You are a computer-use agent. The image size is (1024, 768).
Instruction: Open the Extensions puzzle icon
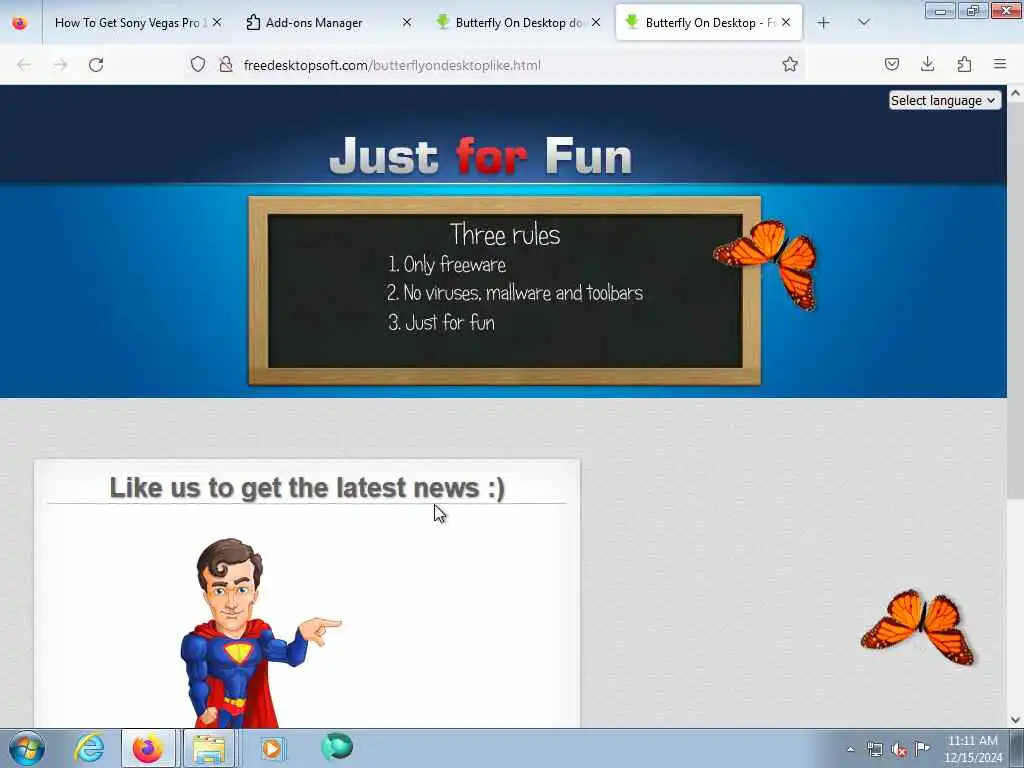pos(965,64)
